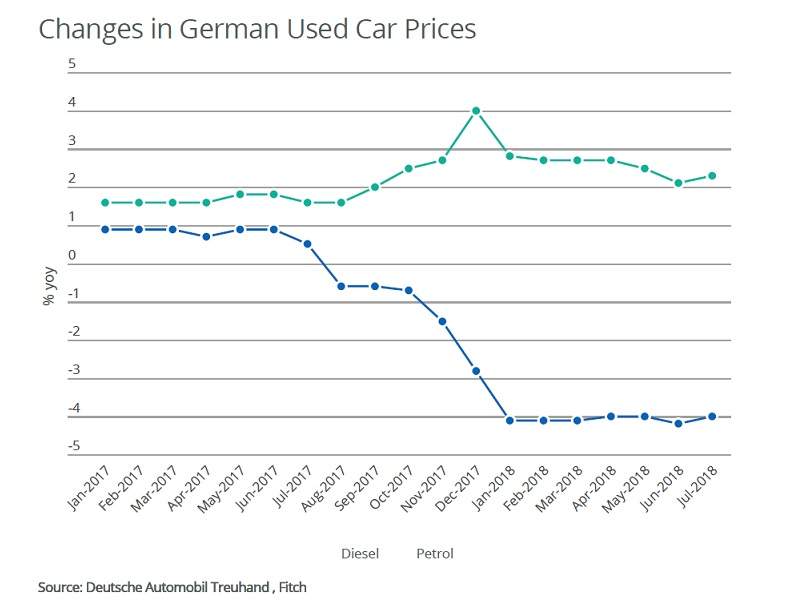
Task: Select the blue data point at Nov-2017
Action: pyautogui.click(x=442, y=321)
